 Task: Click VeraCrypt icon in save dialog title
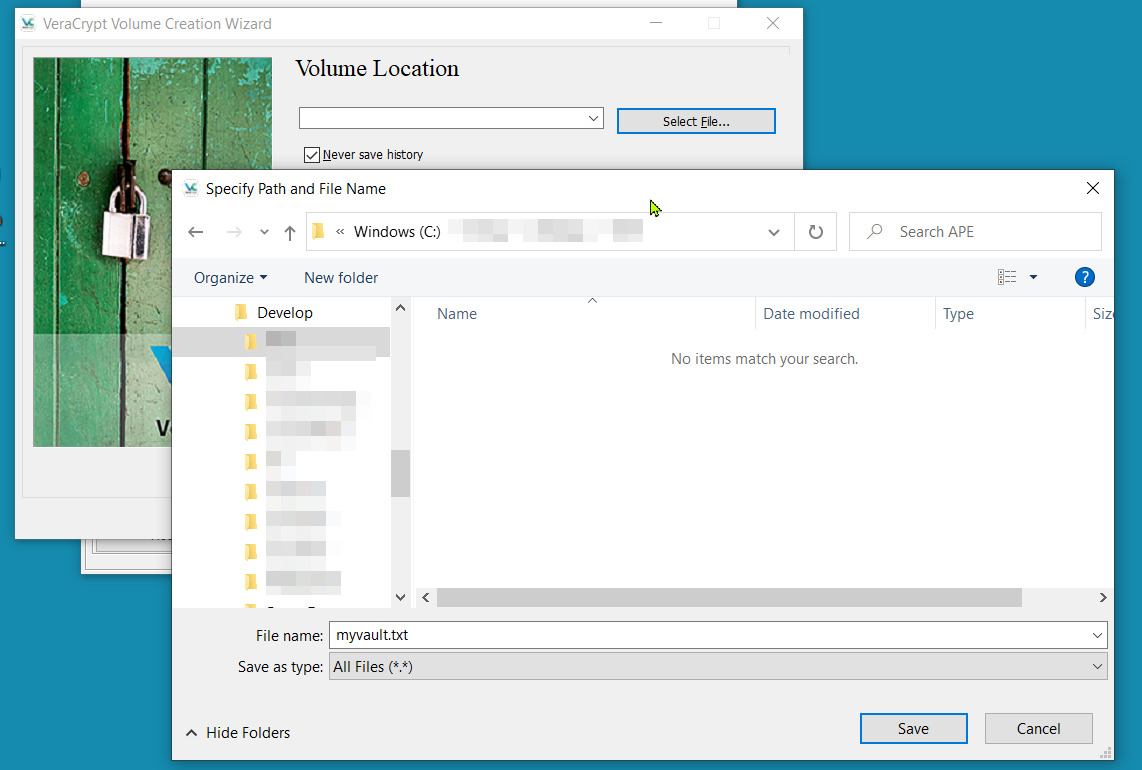(191, 189)
